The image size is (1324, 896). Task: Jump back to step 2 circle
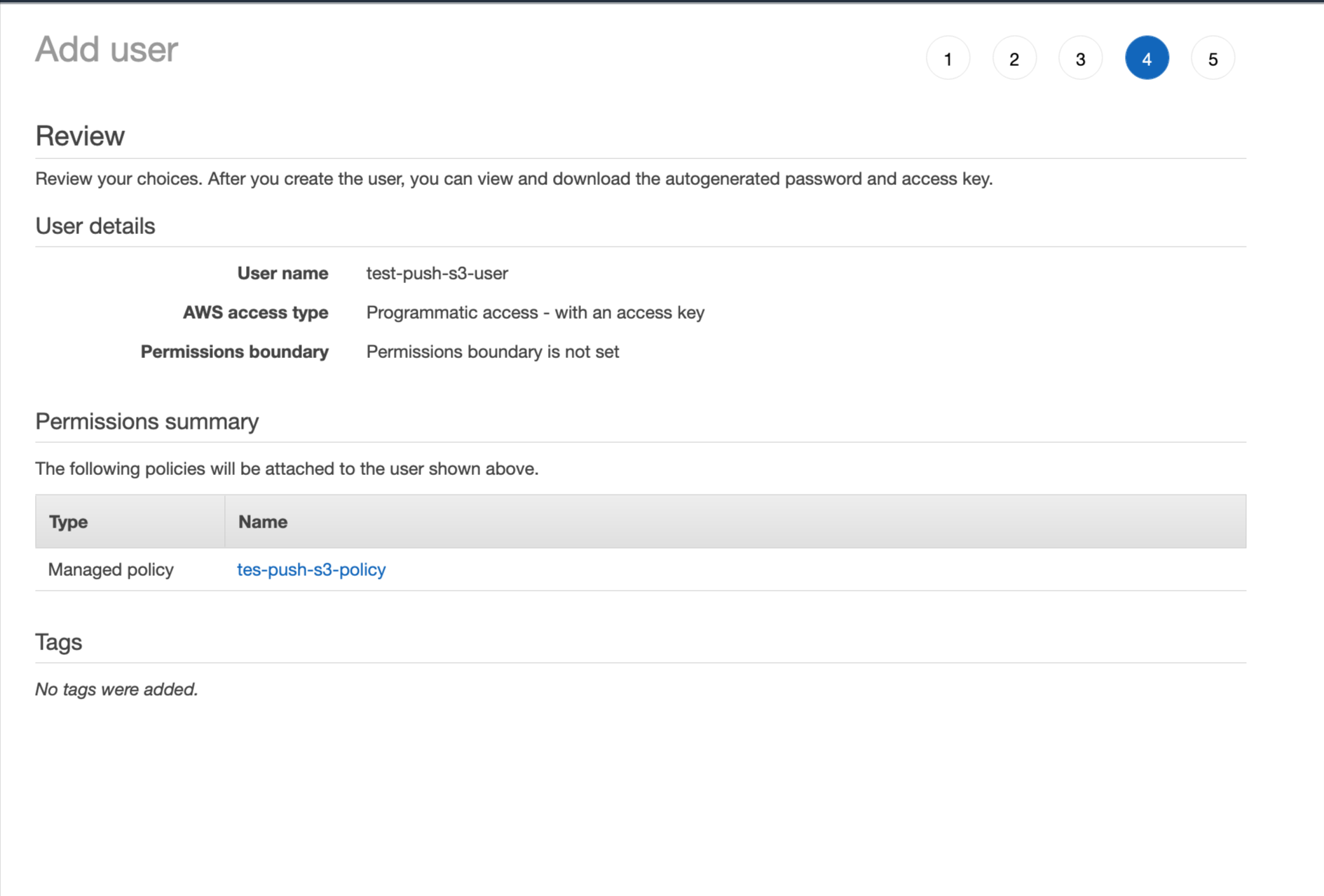1014,58
